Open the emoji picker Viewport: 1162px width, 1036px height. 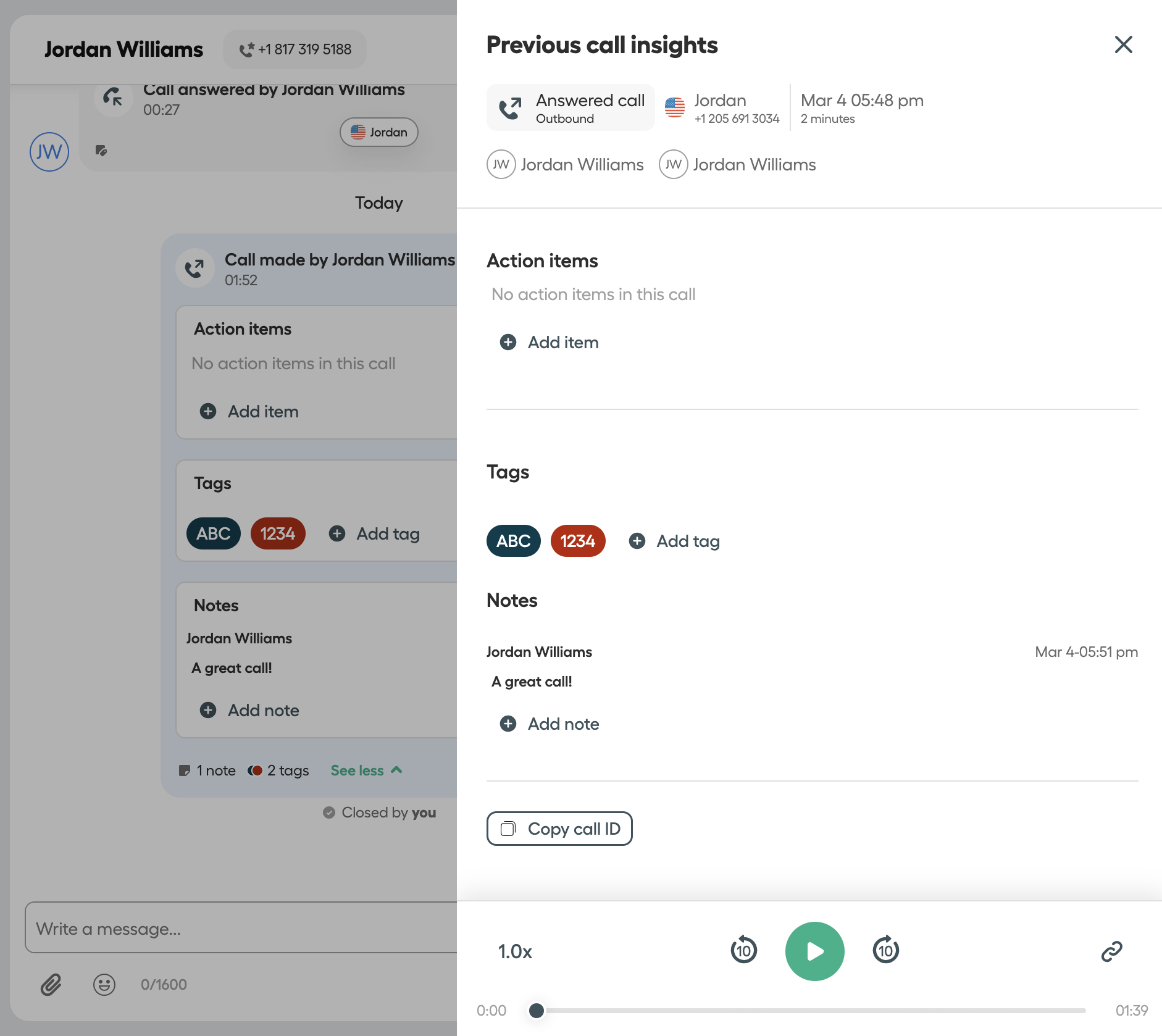pyautogui.click(x=104, y=984)
